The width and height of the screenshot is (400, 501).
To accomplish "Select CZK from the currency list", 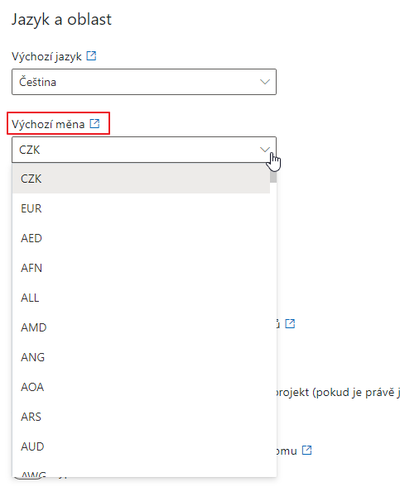I will coord(141,179).
